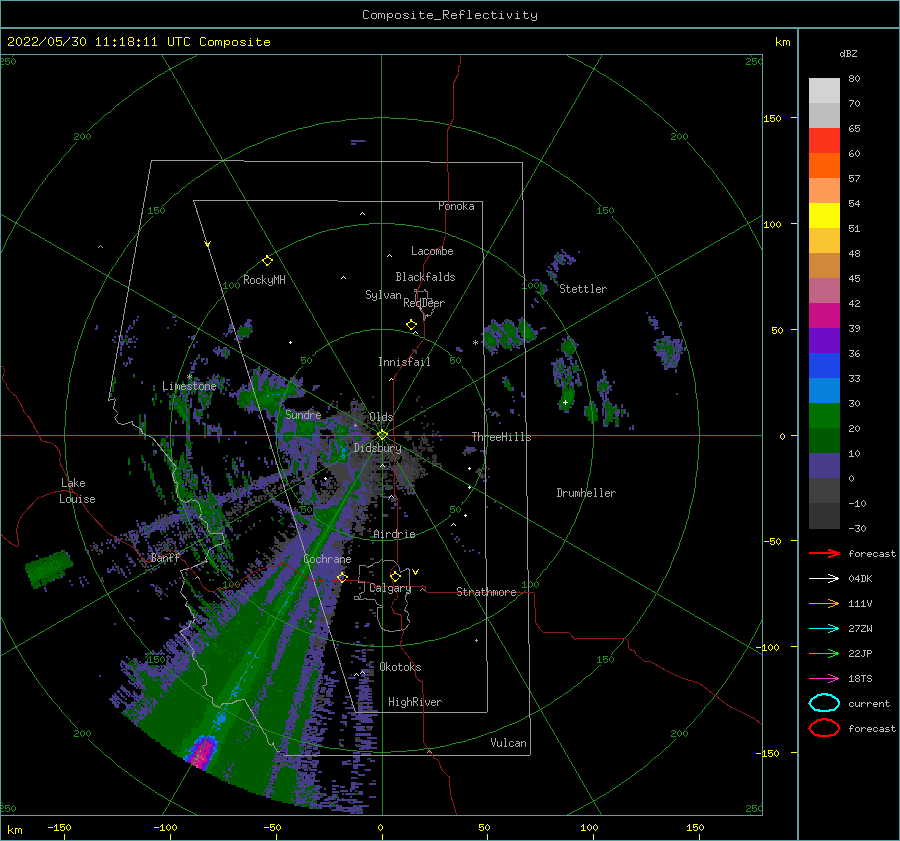The width and height of the screenshot is (900, 841).
Task: Click the Banff label on map
Action: tap(165, 557)
